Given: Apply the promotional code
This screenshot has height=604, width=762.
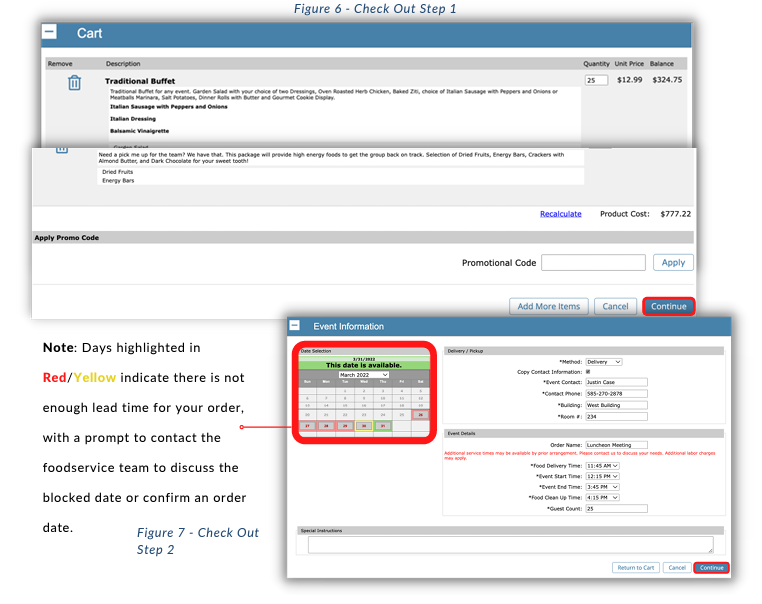Looking at the screenshot, I should coord(673,262).
